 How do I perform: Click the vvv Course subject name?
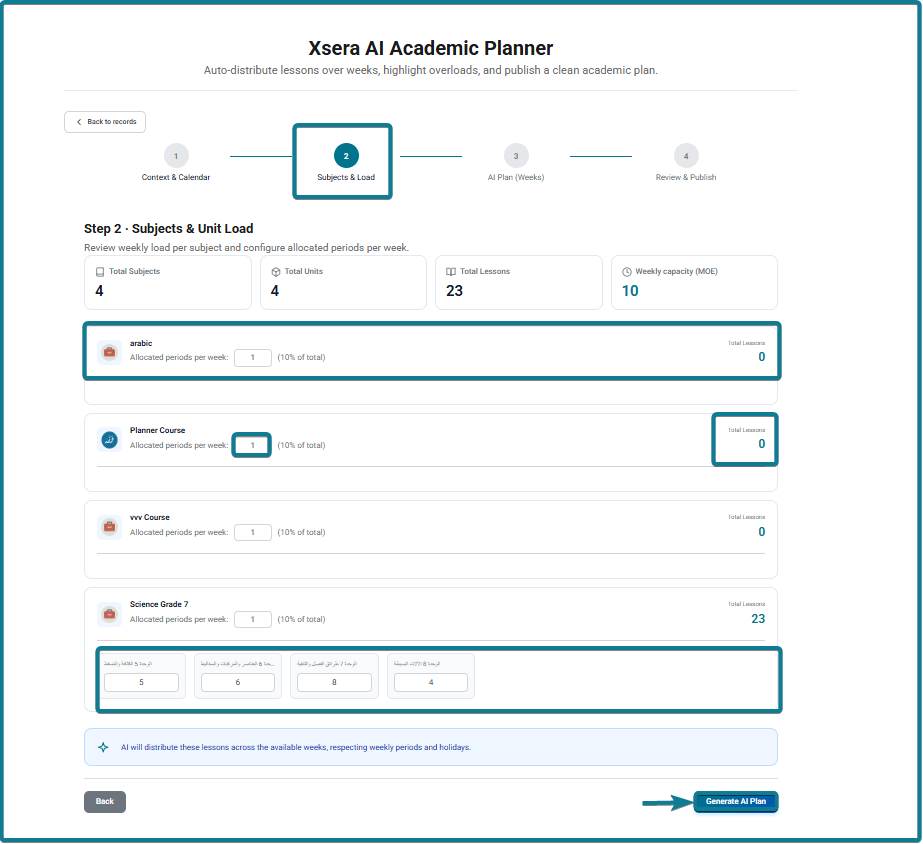pos(150,517)
